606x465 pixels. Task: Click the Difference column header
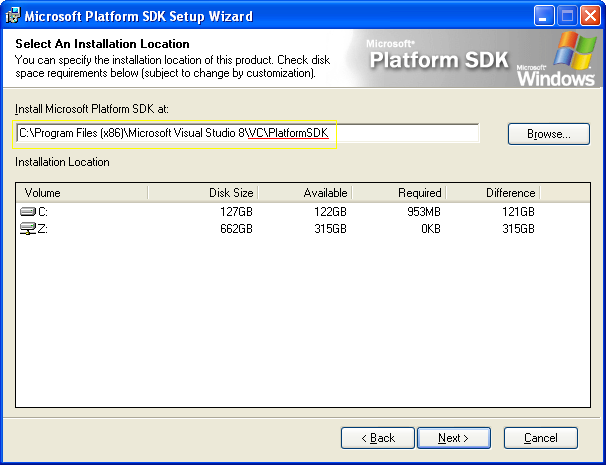pyautogui.click(x=492, y=193)
